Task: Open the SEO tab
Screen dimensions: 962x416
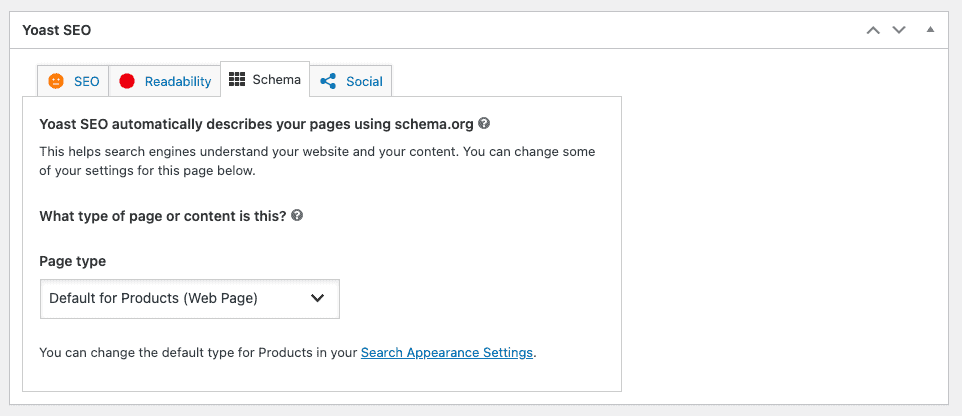Action: [x=73, y=81]
